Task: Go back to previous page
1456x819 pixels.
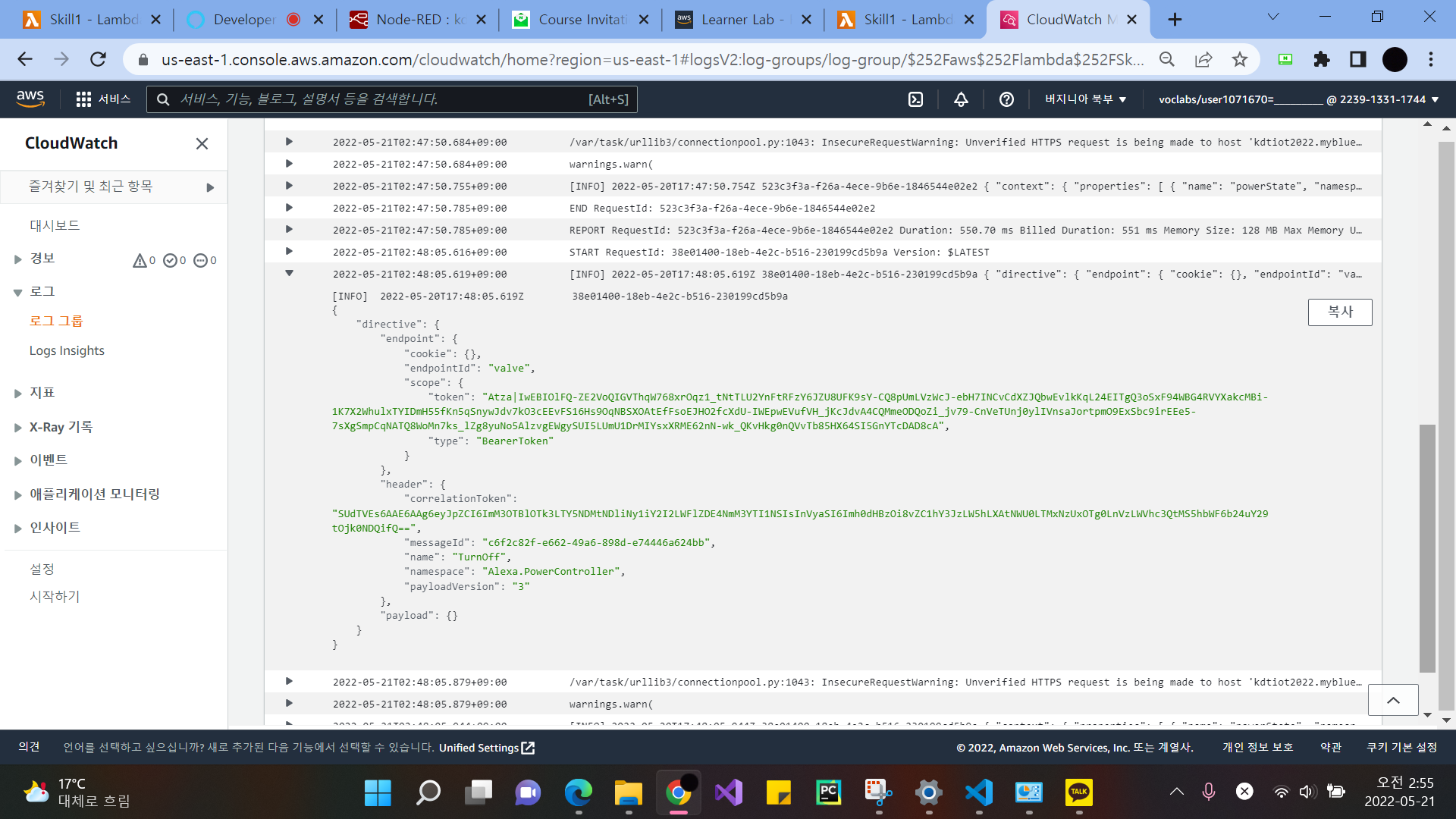Action: coord(25,59)
